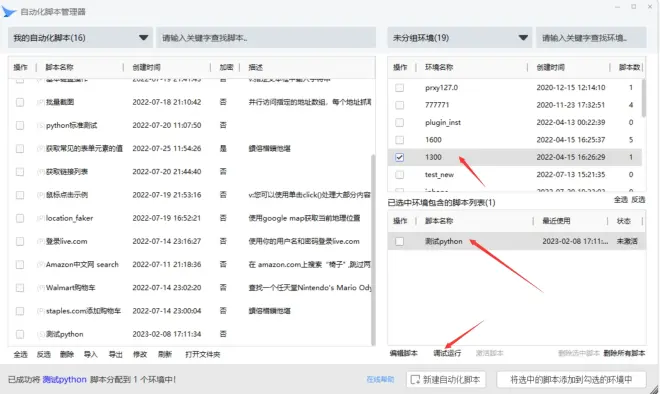
Task: Open the 我的自动化脚本(16) dropdown
Action: tap(80, 37)
